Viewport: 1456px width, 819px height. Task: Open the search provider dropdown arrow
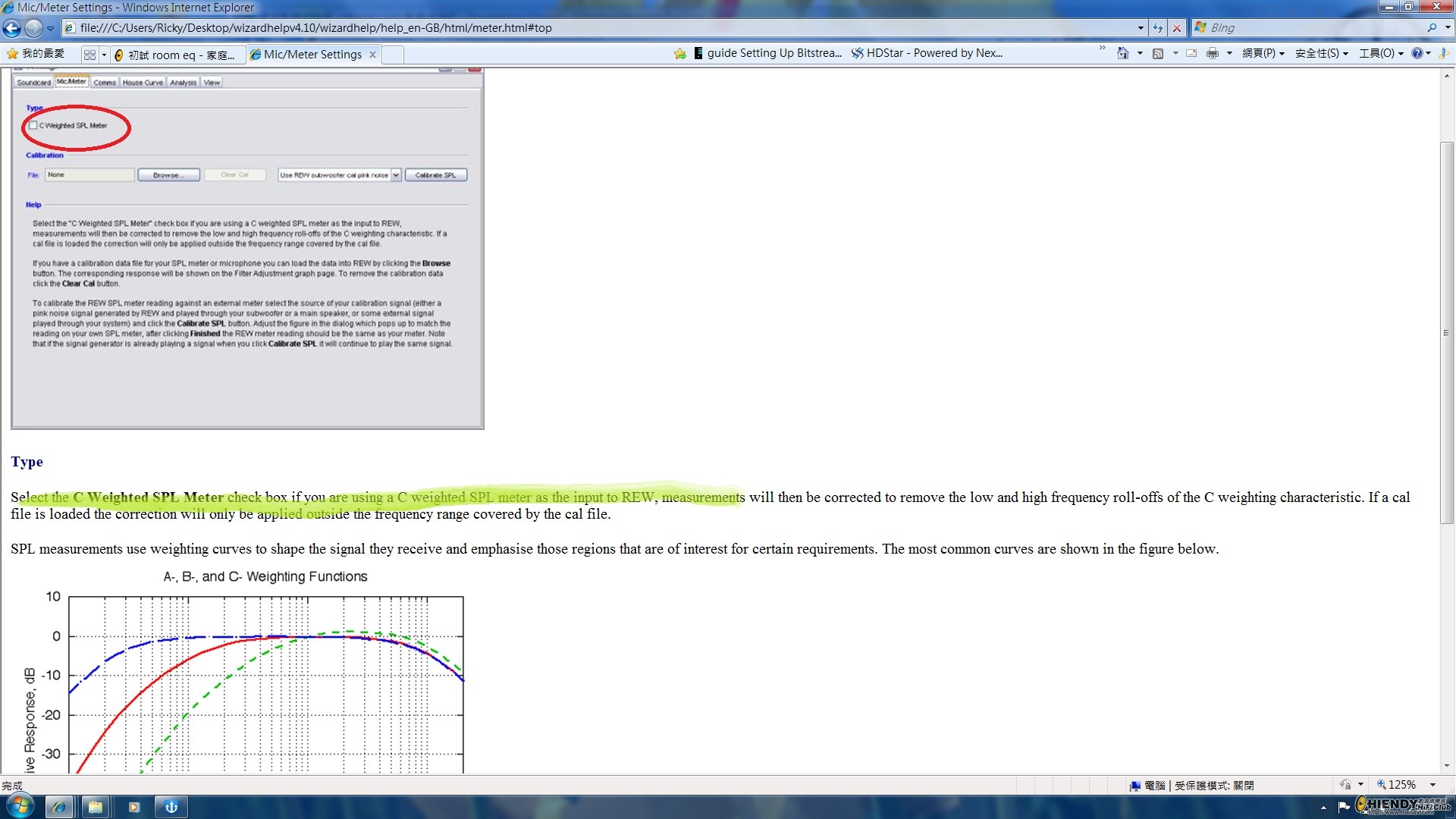tap(1448, 28)
